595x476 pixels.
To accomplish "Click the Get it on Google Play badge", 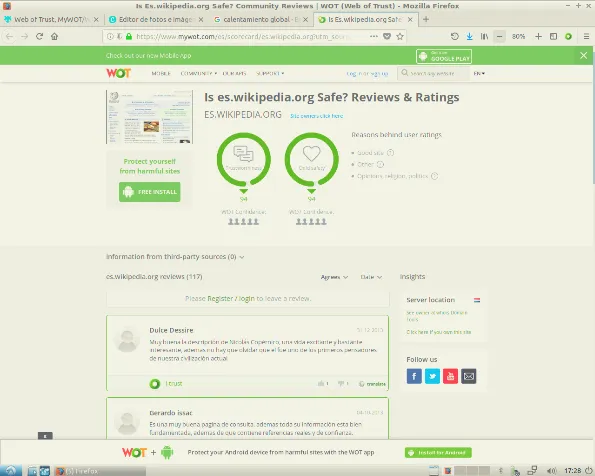I will (x=444, y=56).
